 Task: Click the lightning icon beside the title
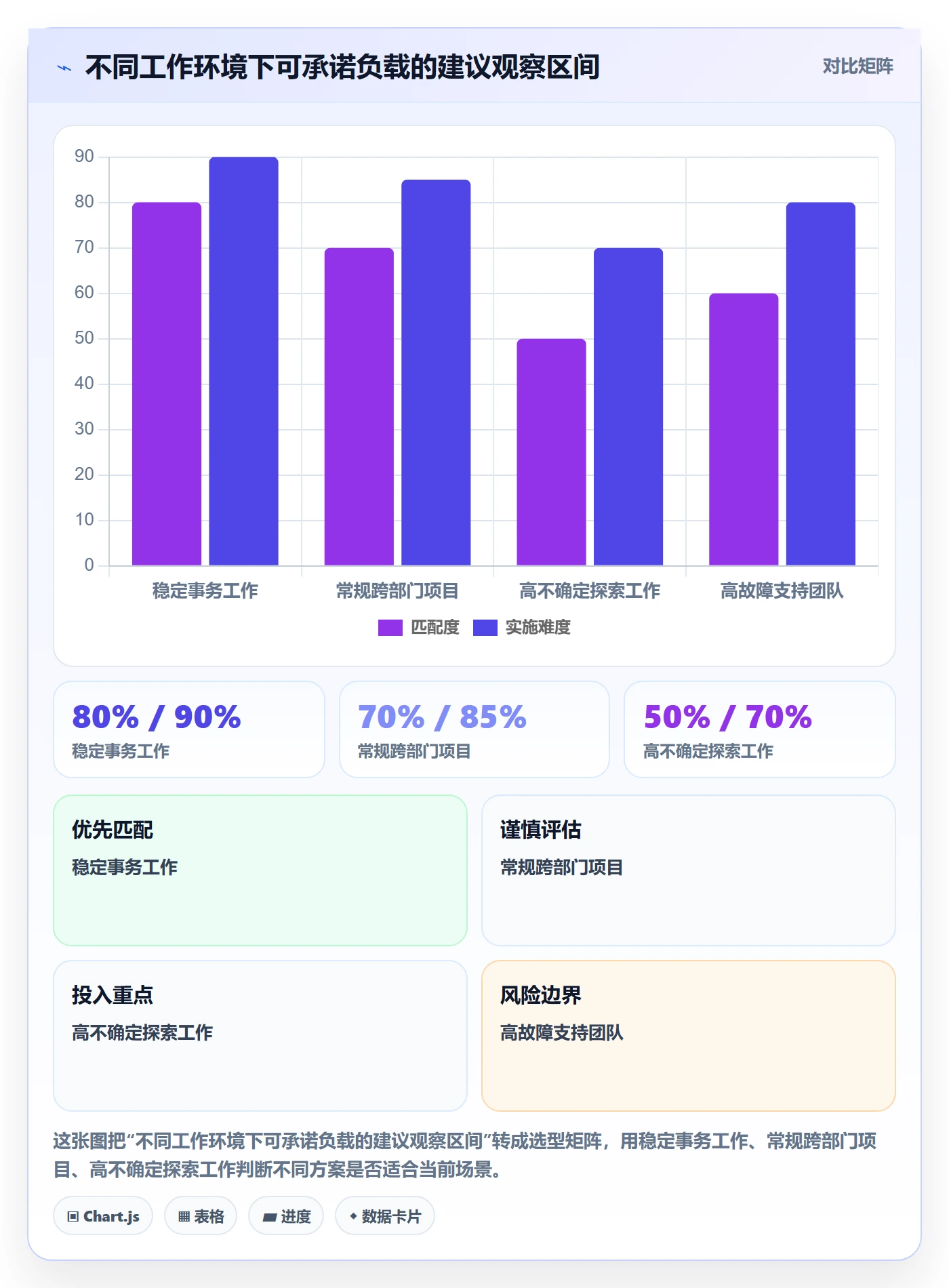64,68
